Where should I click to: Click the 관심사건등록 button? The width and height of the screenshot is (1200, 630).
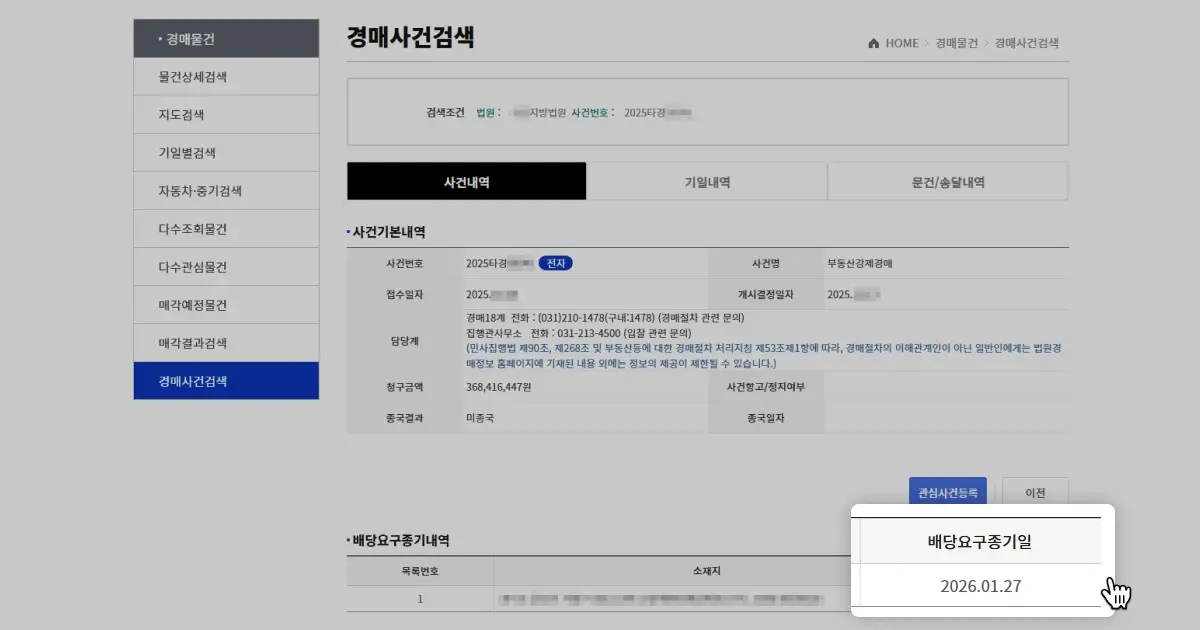949,492
